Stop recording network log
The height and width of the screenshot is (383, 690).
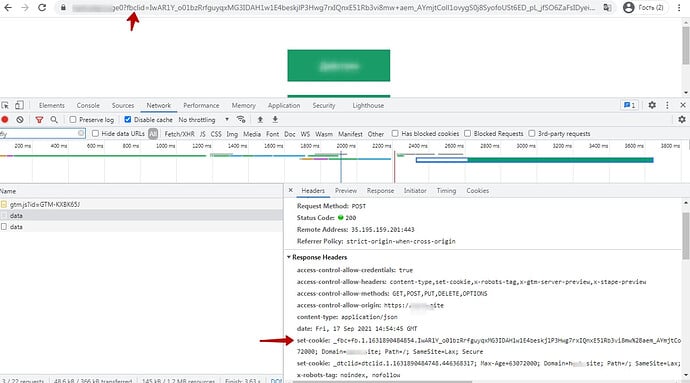click(x=5, y=119)
